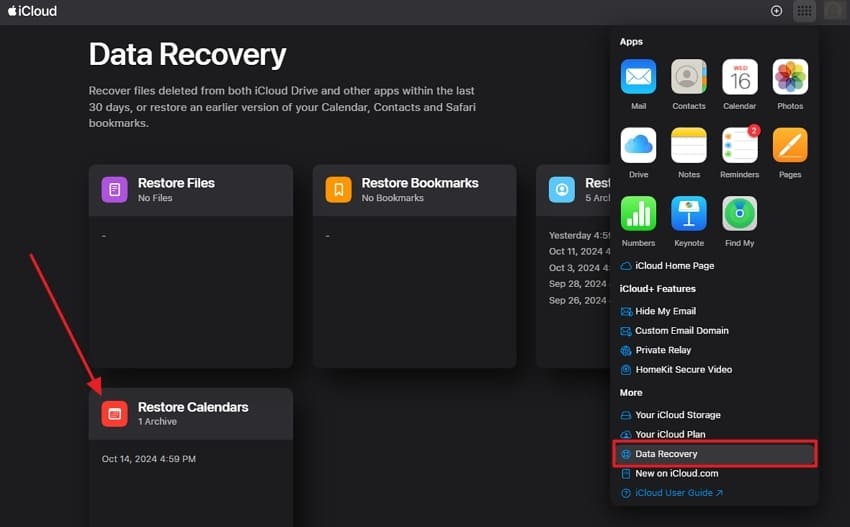Open Hide My Email feature
850x527 pixels.
pyautogui.click(x=658, y=311)
